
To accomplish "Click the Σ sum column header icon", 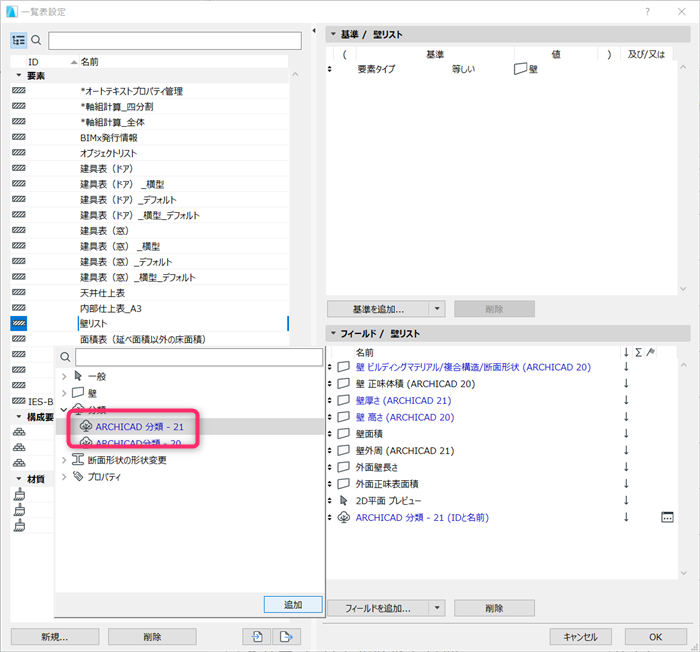I will (638, 352).
